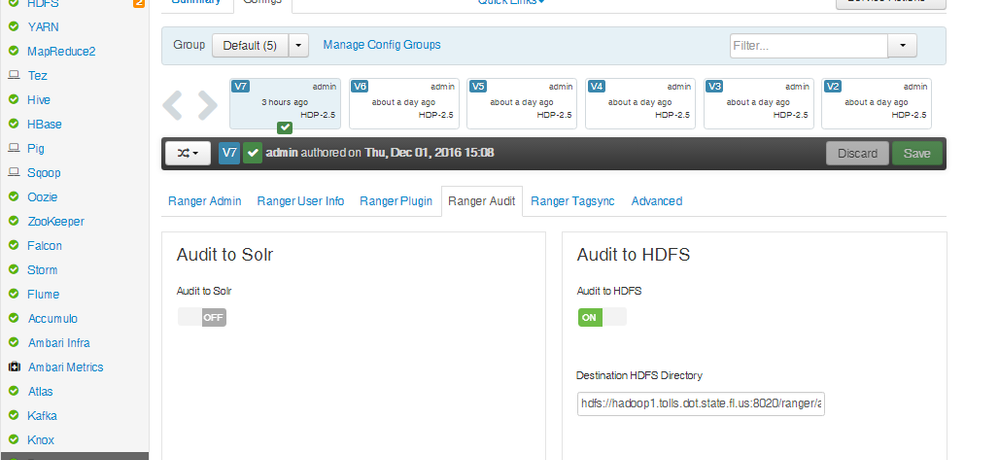Select the V2 config version card
Image resolution: width=999 pixels, height=460 pixels.
pyautogui.click(x=877, y=103)
